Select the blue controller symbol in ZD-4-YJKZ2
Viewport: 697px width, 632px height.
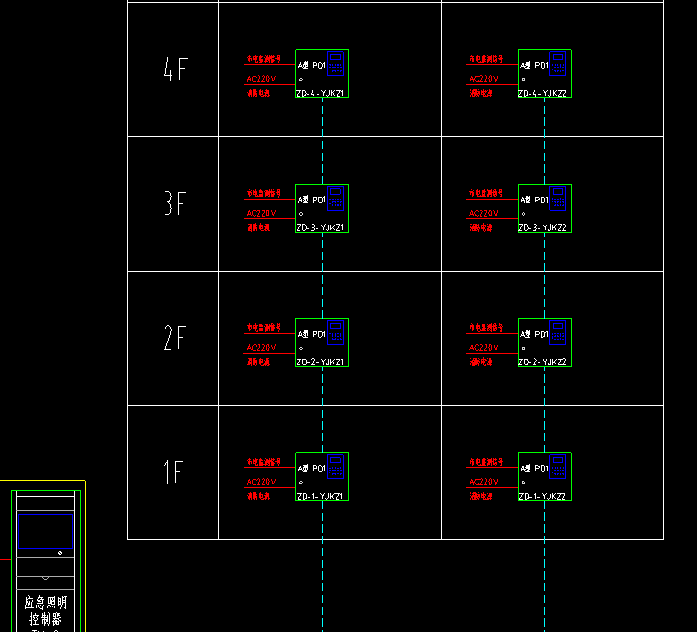tap(557, 64)
